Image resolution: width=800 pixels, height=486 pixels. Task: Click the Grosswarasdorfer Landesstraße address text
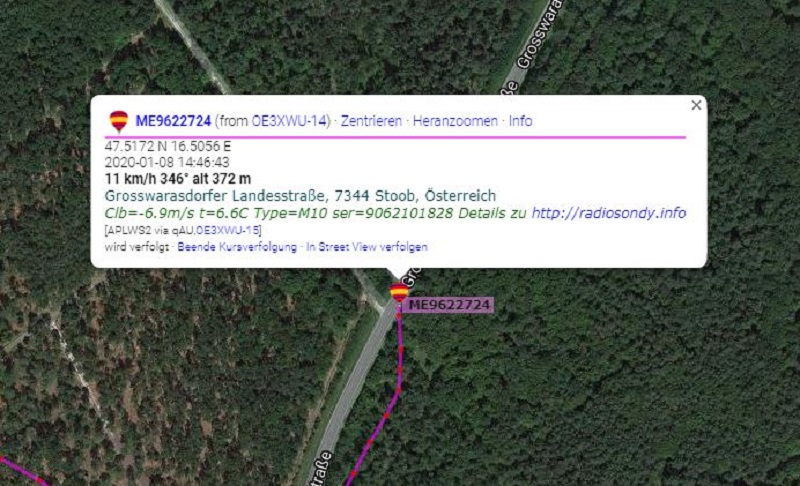300,195
